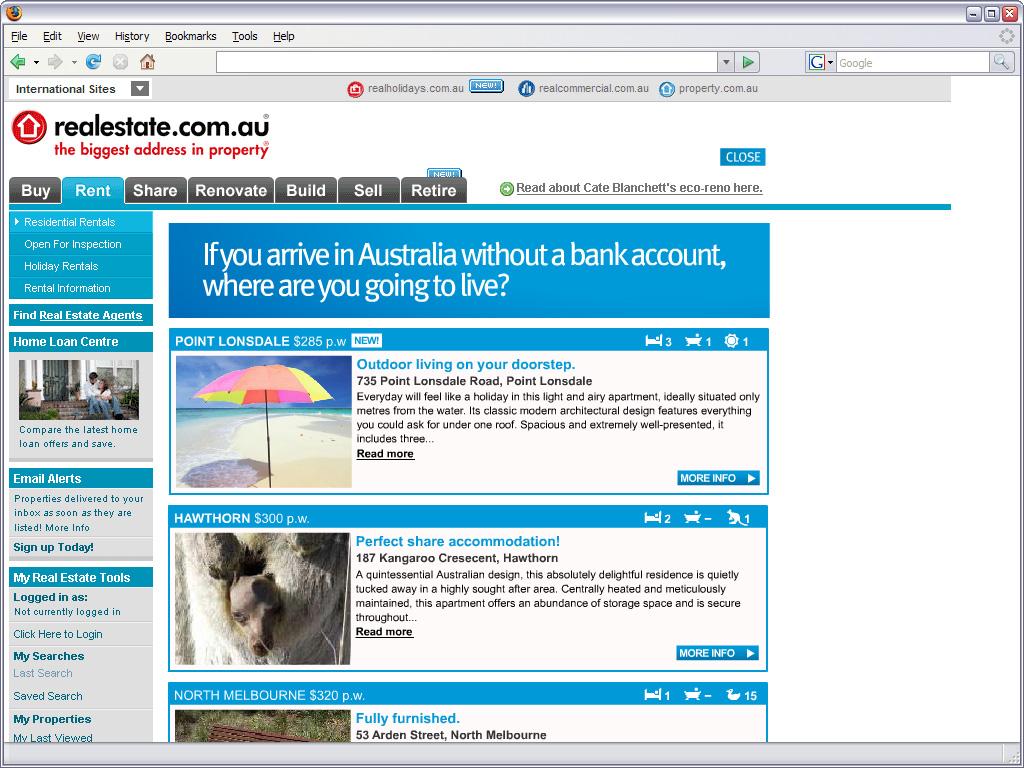This screenshot has width=1024, height=768.
Task: Open the File menu
Action: (x=19, y=36)
